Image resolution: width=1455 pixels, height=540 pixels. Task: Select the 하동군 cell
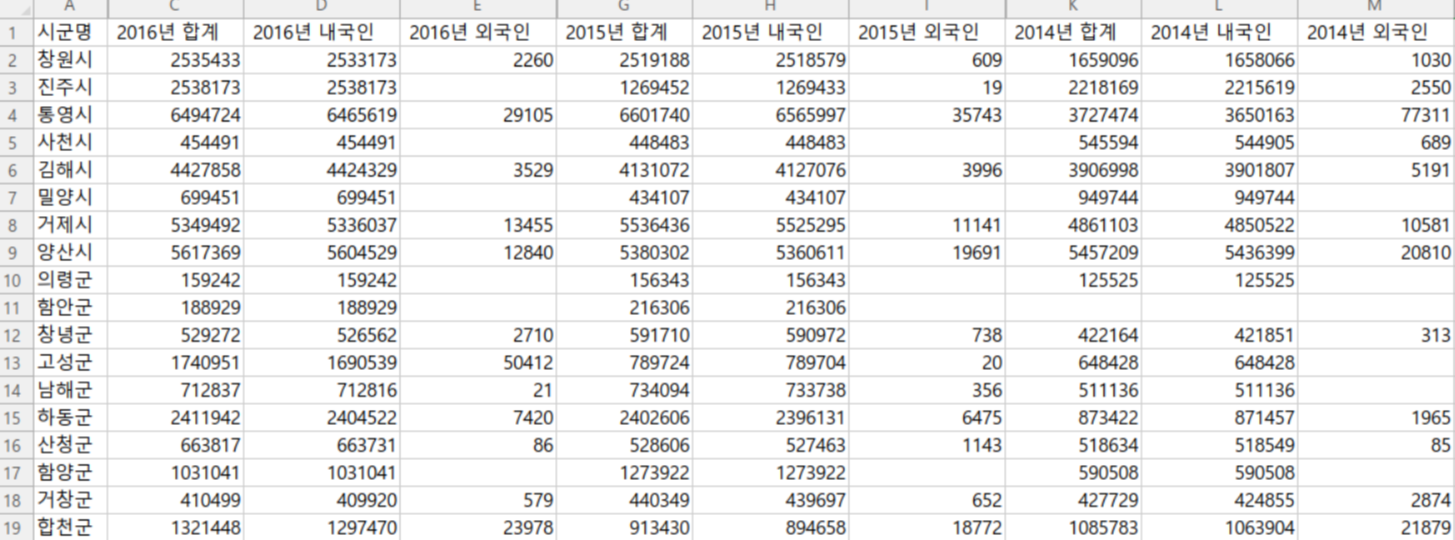click(69, 418)
